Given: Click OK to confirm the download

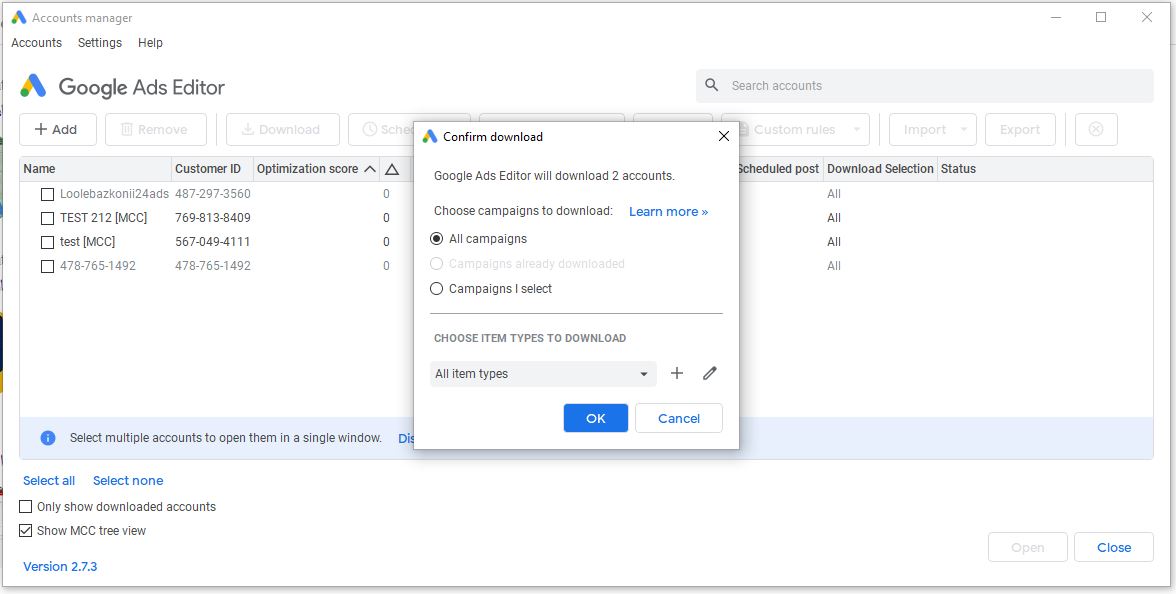Looking at the screenshot, I should click(596, 418).
